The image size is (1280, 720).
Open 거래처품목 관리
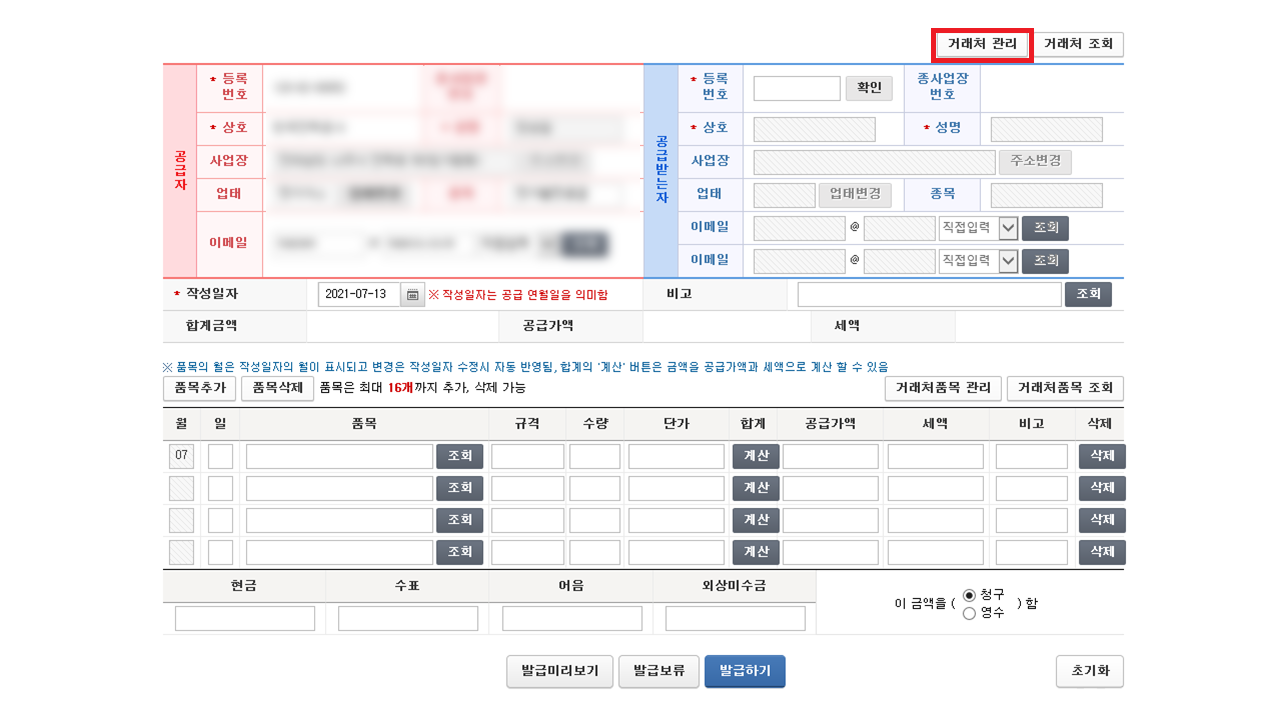(x=943, y=388)
